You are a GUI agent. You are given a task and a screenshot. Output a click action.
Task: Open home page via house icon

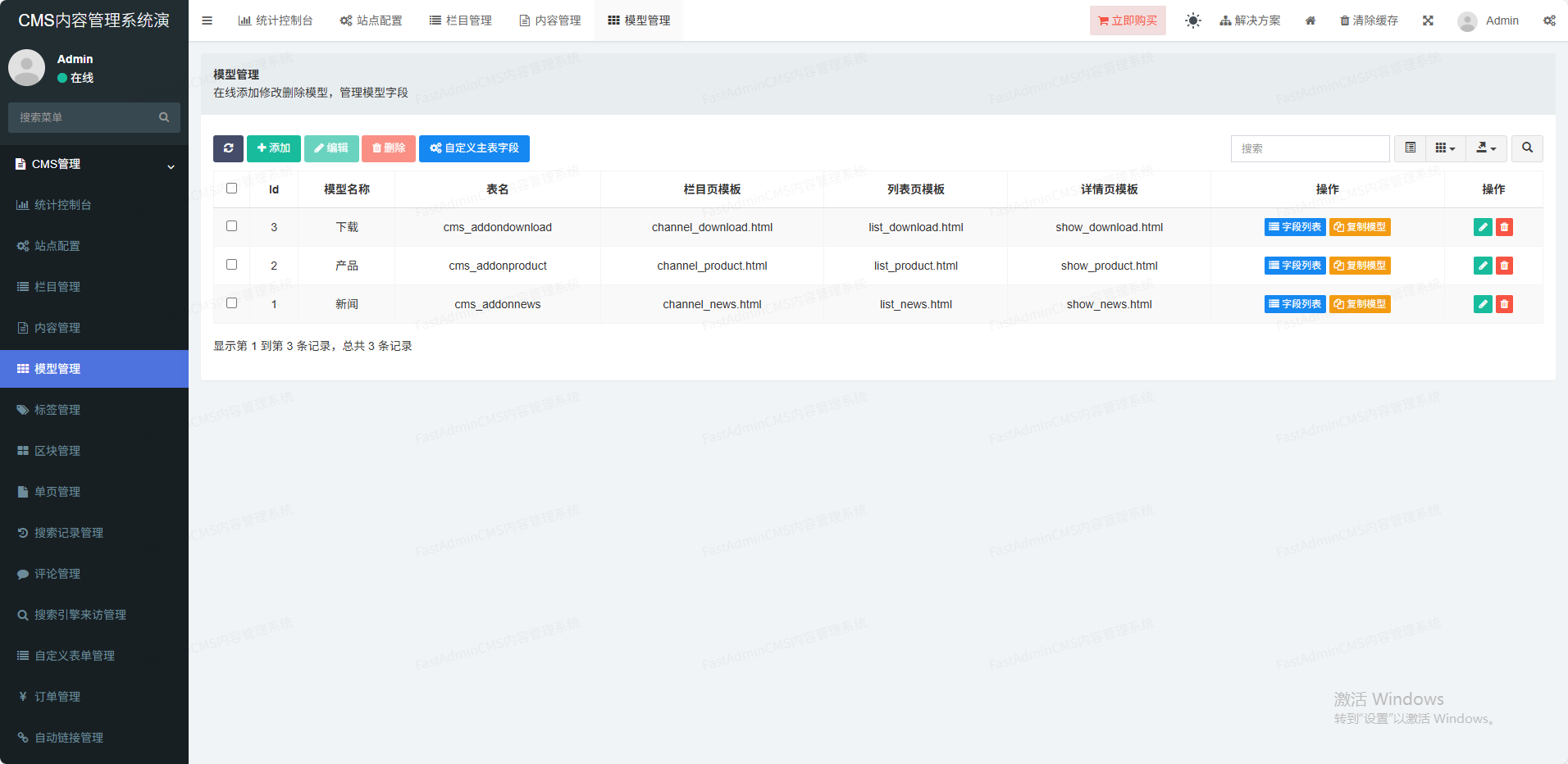[x=1310, y=20]
